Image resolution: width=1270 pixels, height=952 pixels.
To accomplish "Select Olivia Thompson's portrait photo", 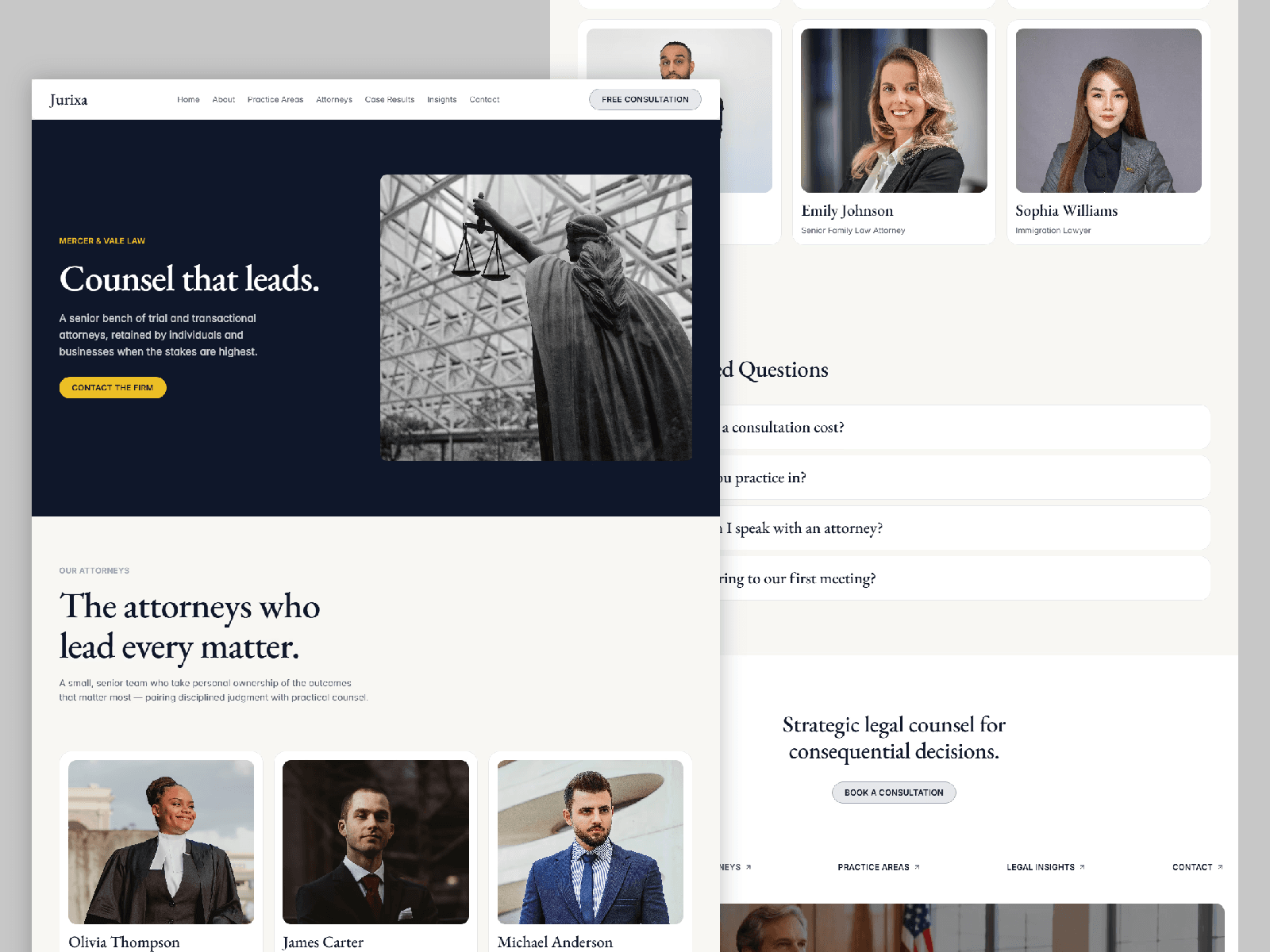I will 161,842.
